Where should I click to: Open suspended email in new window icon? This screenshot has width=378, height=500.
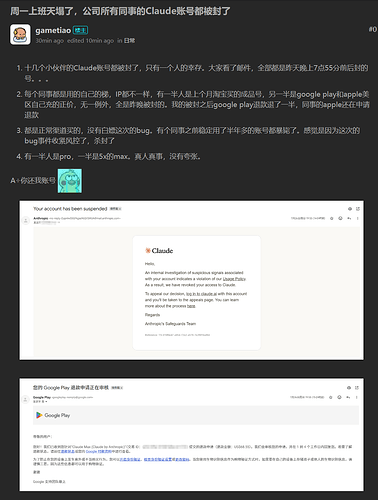358,209
